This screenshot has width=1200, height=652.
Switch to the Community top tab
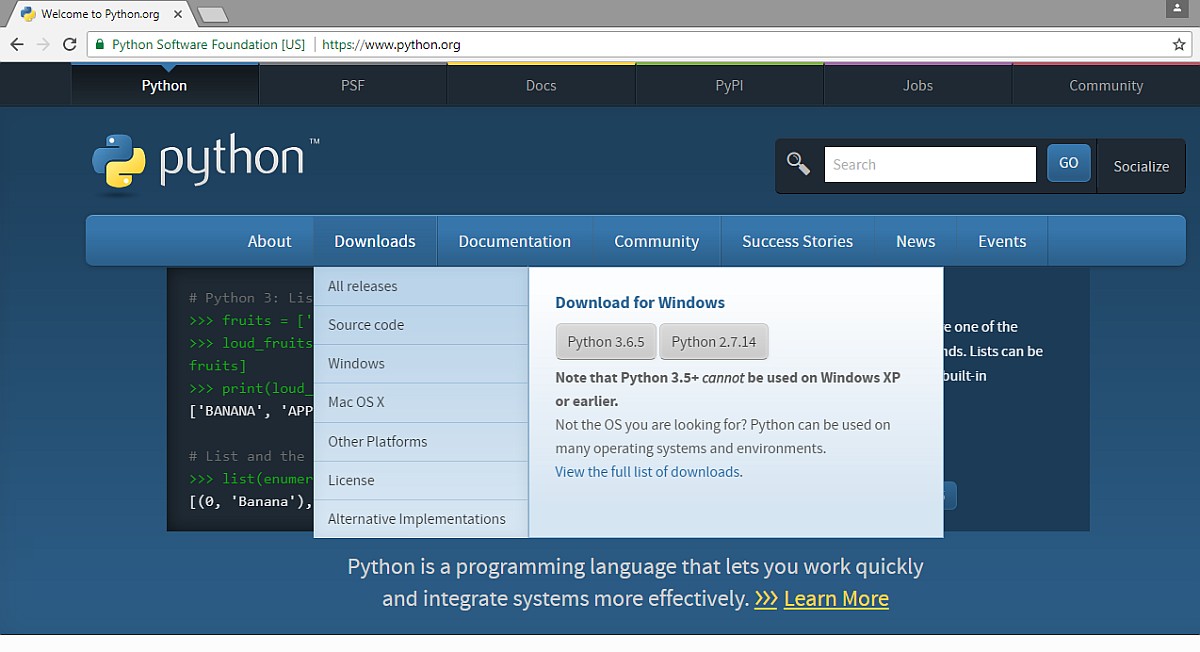tap(1106, 85)
